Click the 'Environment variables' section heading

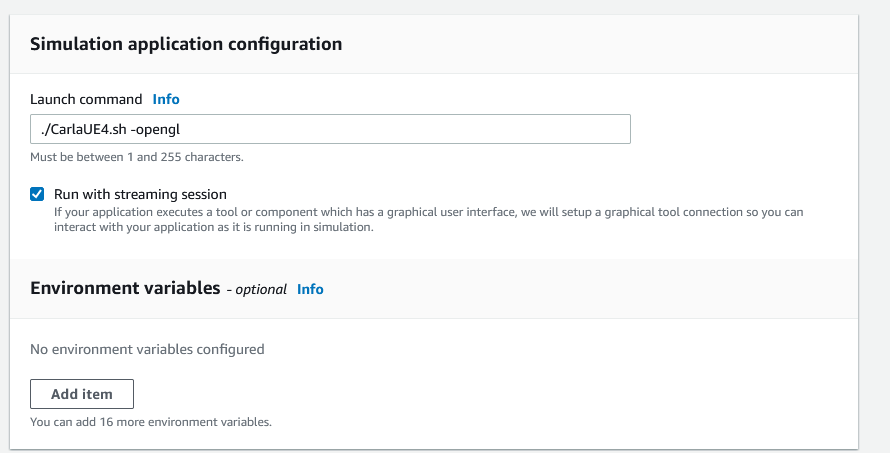point(125,288)
